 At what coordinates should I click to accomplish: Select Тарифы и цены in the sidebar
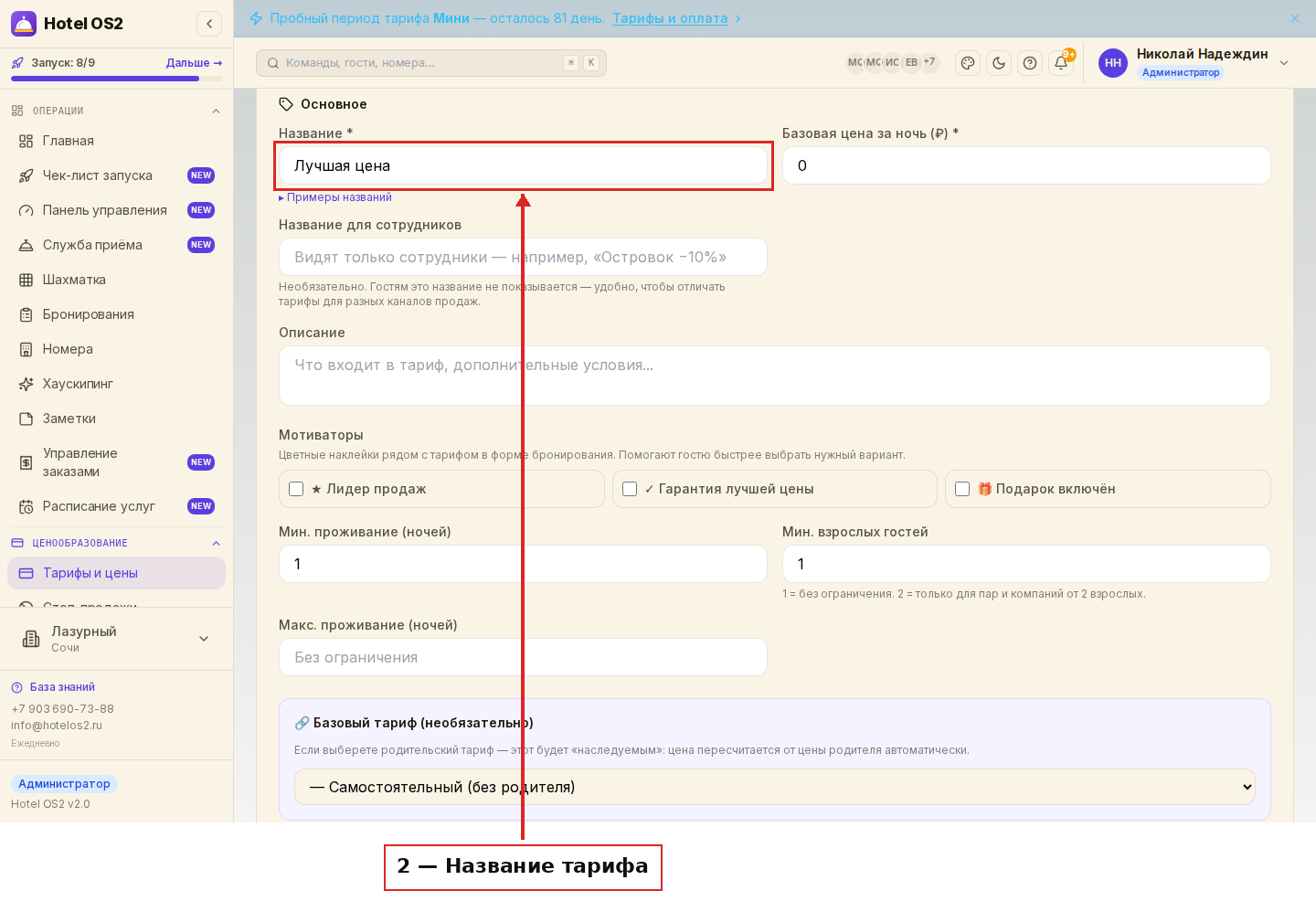coord(116,573)
